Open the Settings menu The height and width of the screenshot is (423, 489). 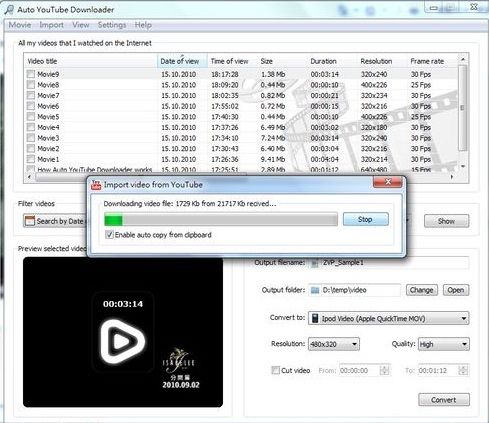pos(112,25)
